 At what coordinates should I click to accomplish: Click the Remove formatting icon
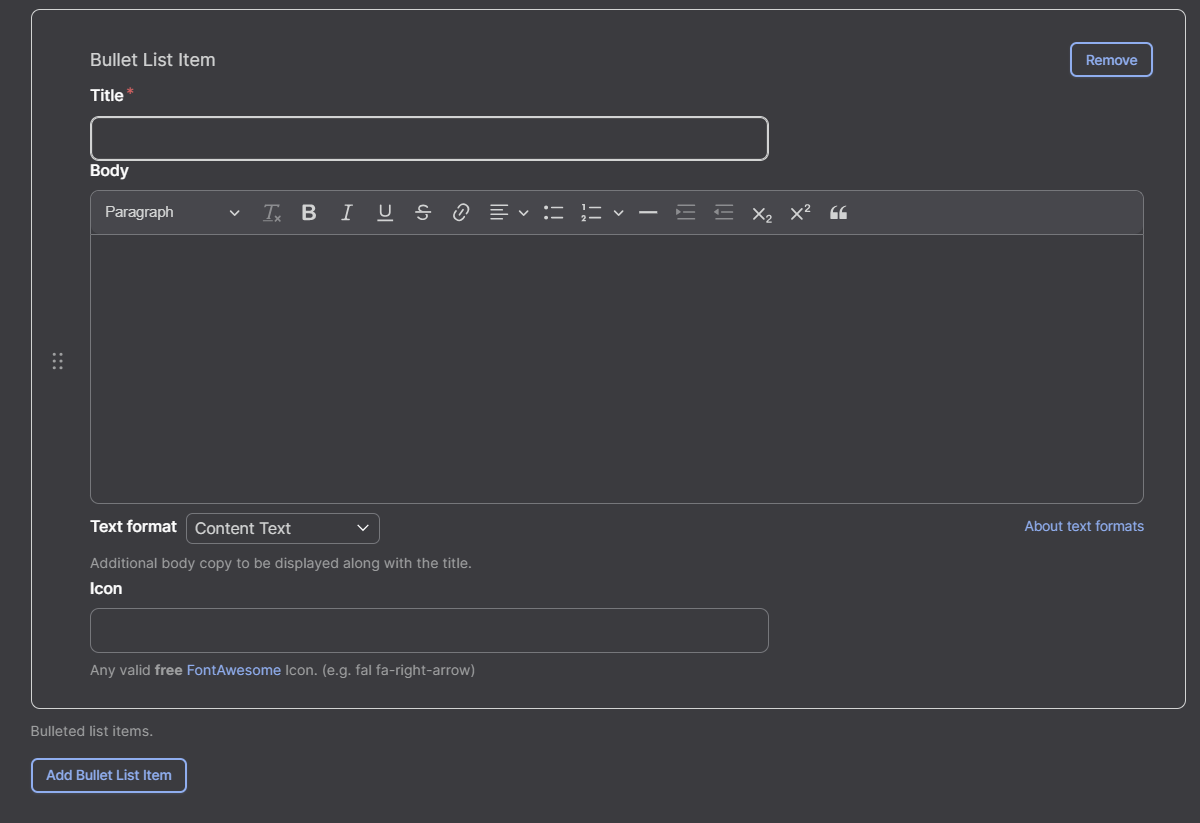[x=272, y=213]
